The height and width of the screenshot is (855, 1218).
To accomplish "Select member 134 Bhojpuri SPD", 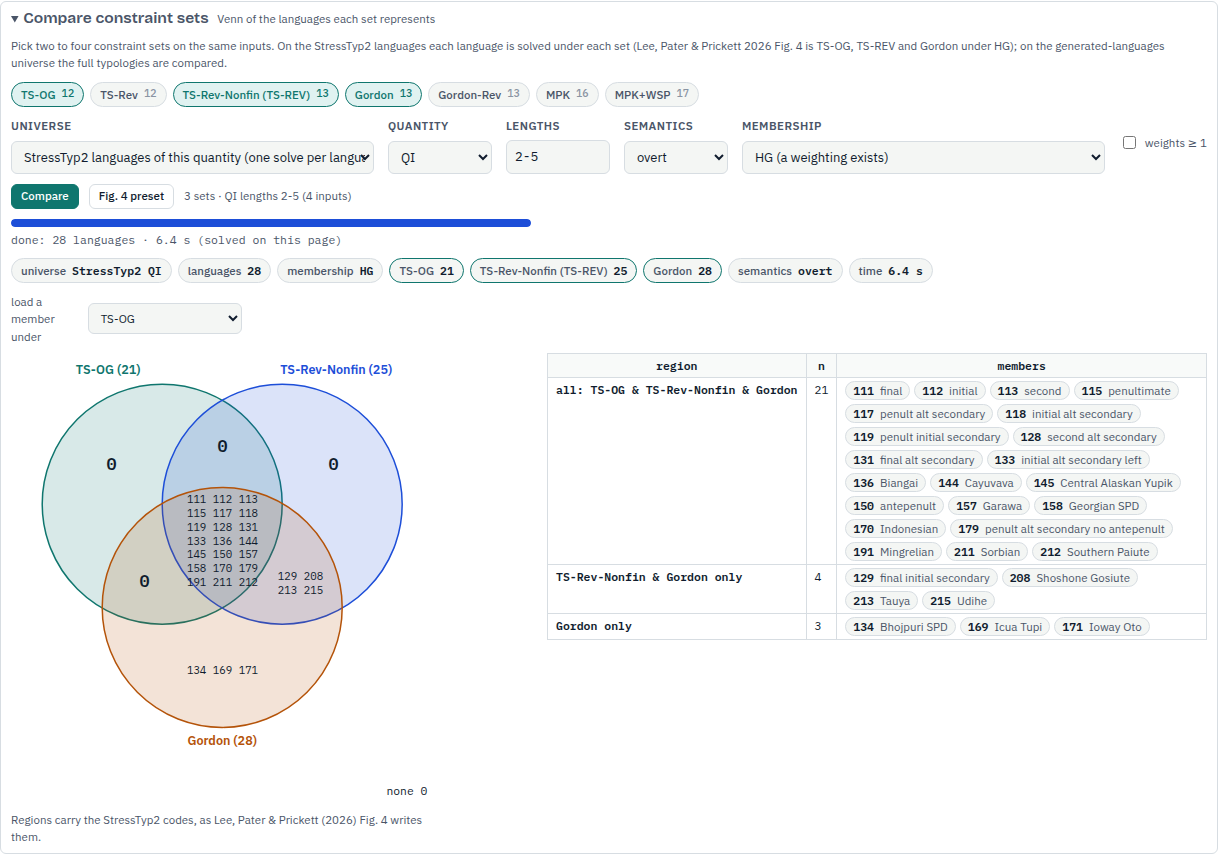I will point(900,627).
